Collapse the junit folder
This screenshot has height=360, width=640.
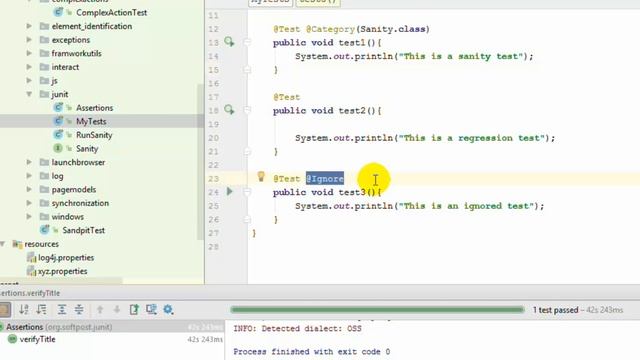[29, 94]
